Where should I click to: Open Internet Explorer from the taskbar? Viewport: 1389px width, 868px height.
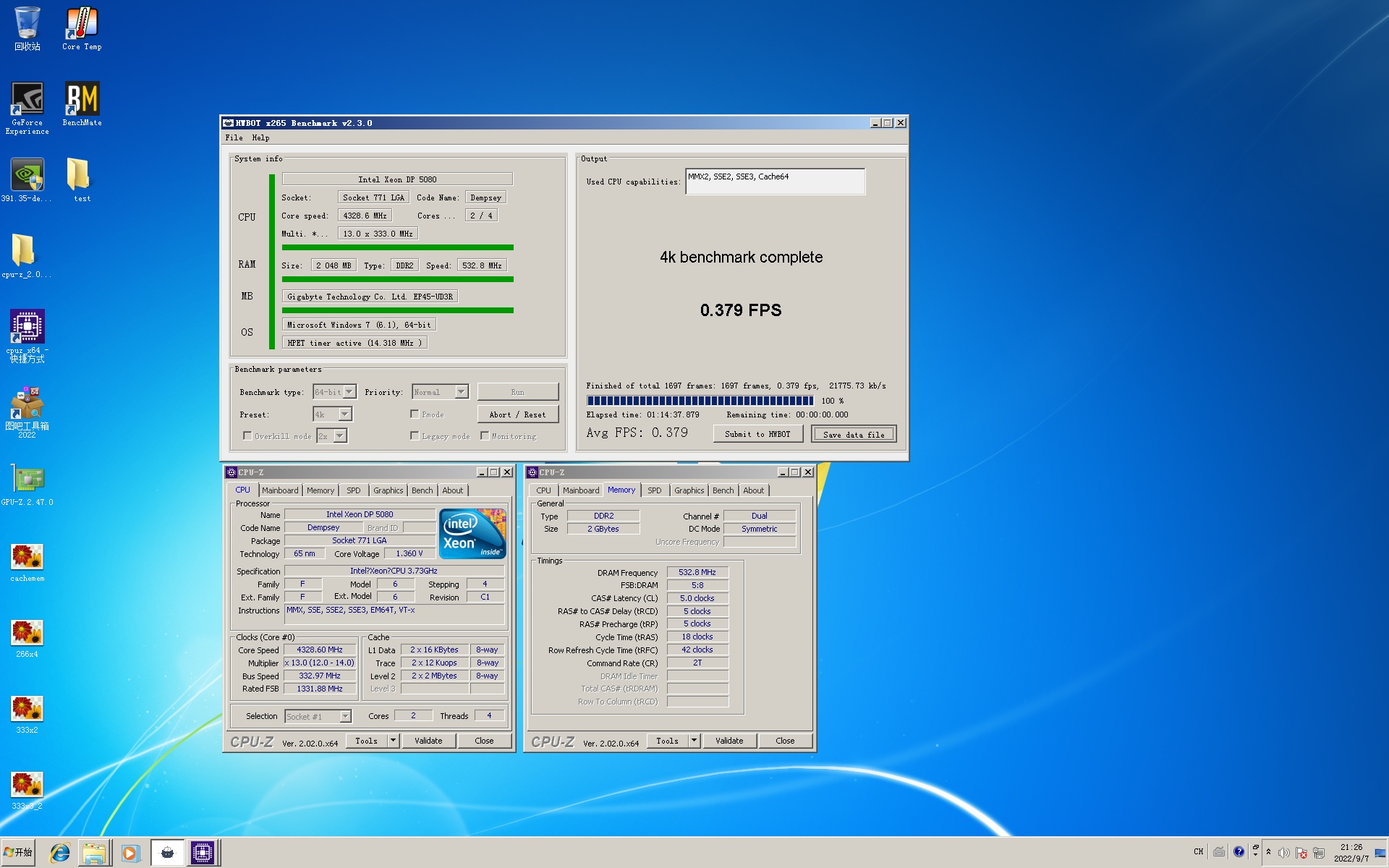point(59,854)
